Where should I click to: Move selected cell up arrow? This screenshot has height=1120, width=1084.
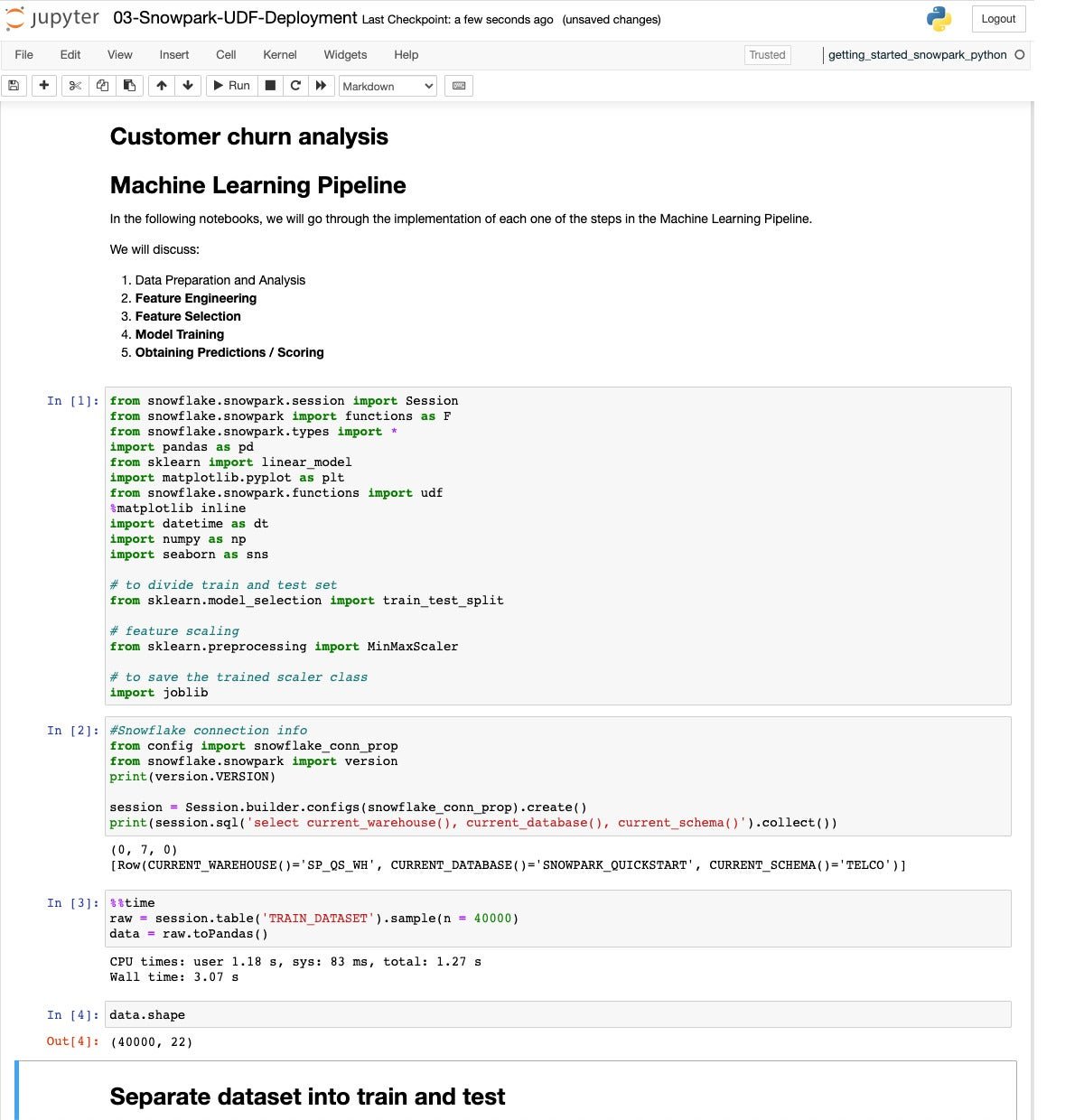(162, 86)
